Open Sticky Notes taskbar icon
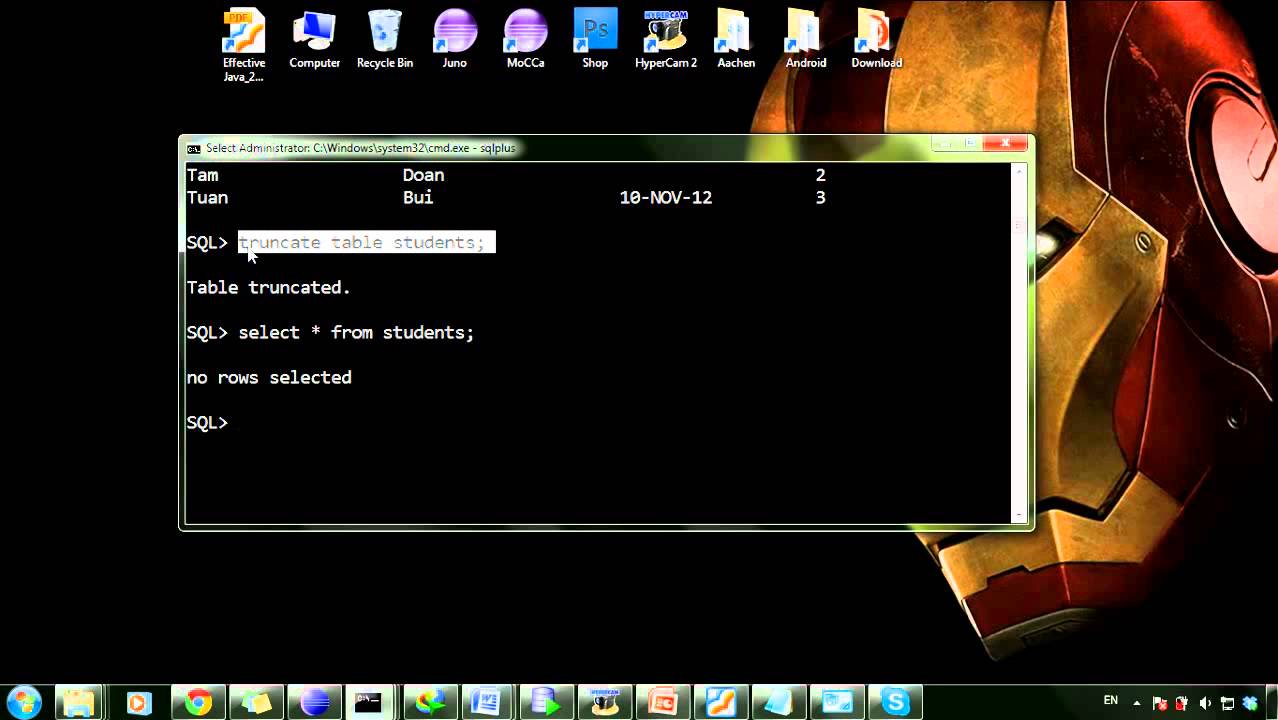Image resolution: width=1278 pixels, height=720 pixels. (x=256, y=702)
